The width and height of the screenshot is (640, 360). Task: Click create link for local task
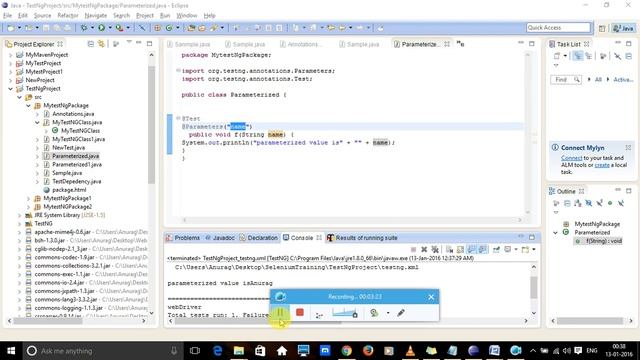coord(602,165)
